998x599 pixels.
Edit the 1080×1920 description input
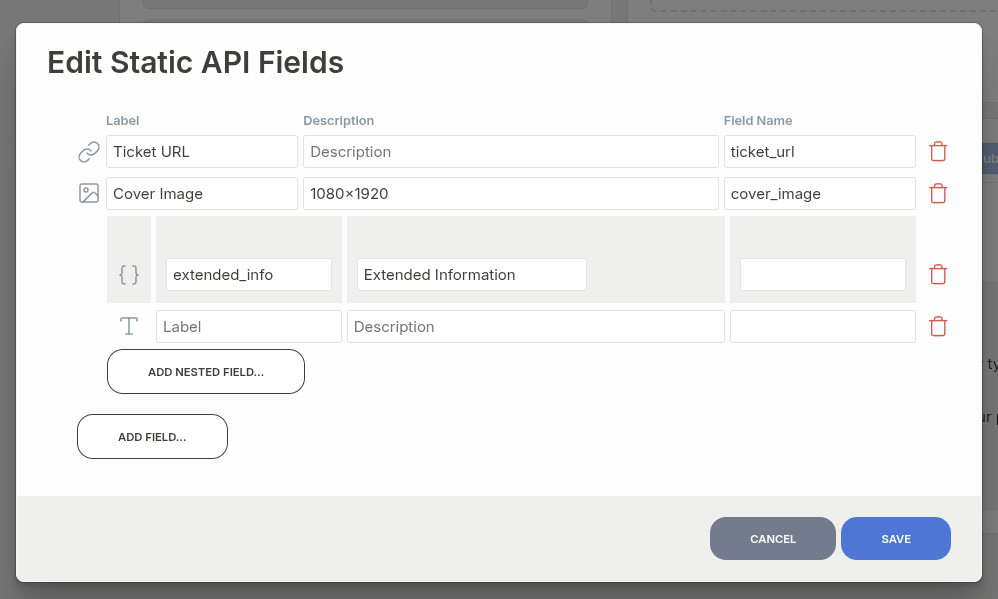(510, 194)
